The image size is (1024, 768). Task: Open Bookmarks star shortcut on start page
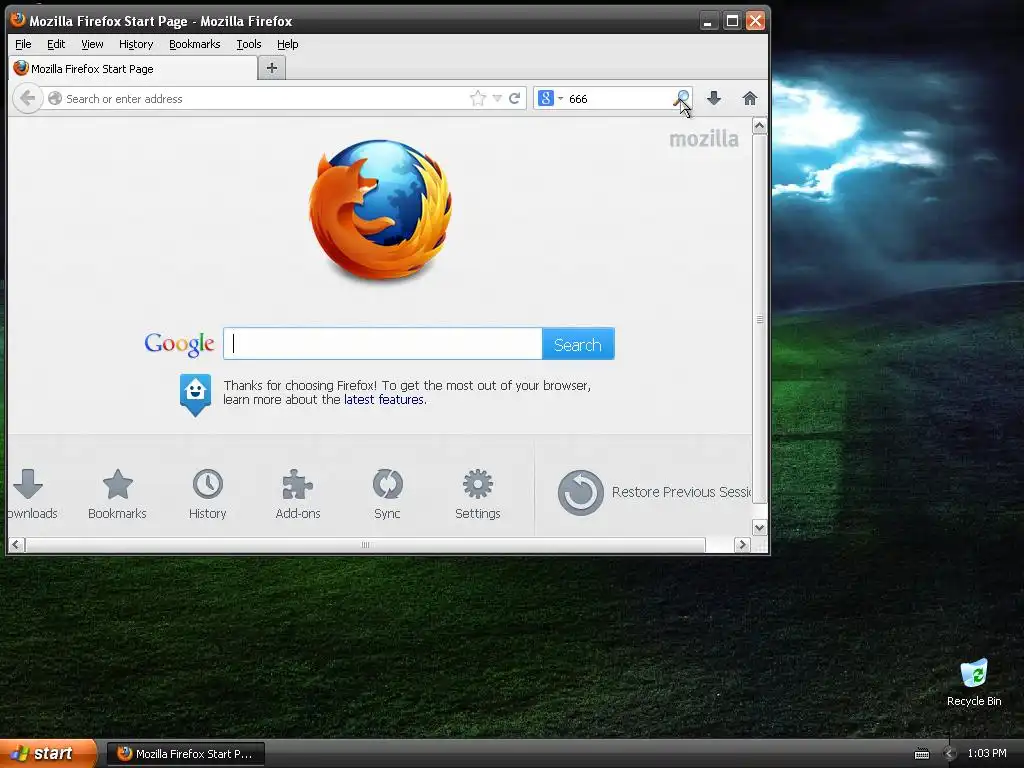coord(118,494)
